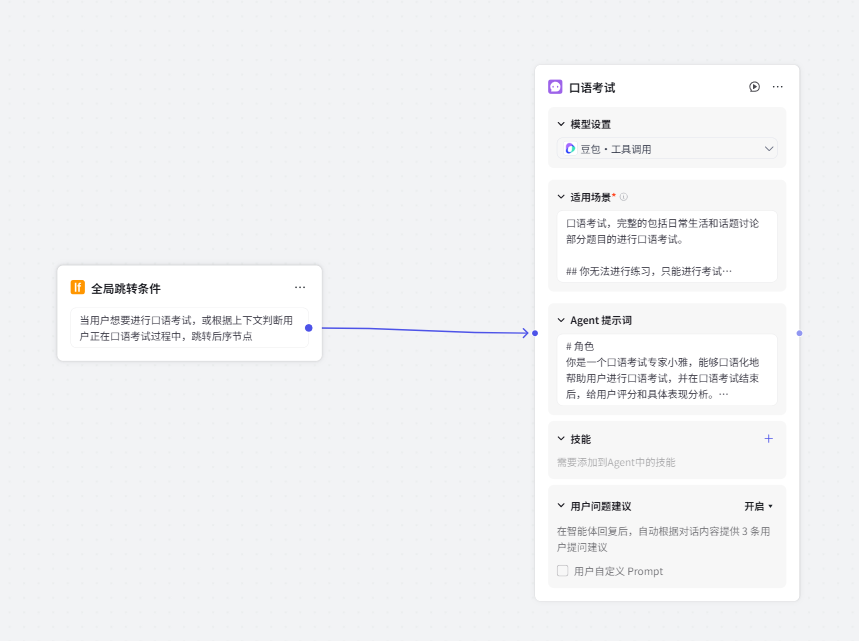Click the 适用场景 description text field
The height and width of the screenshot is (641, 859).
[666, 246]
